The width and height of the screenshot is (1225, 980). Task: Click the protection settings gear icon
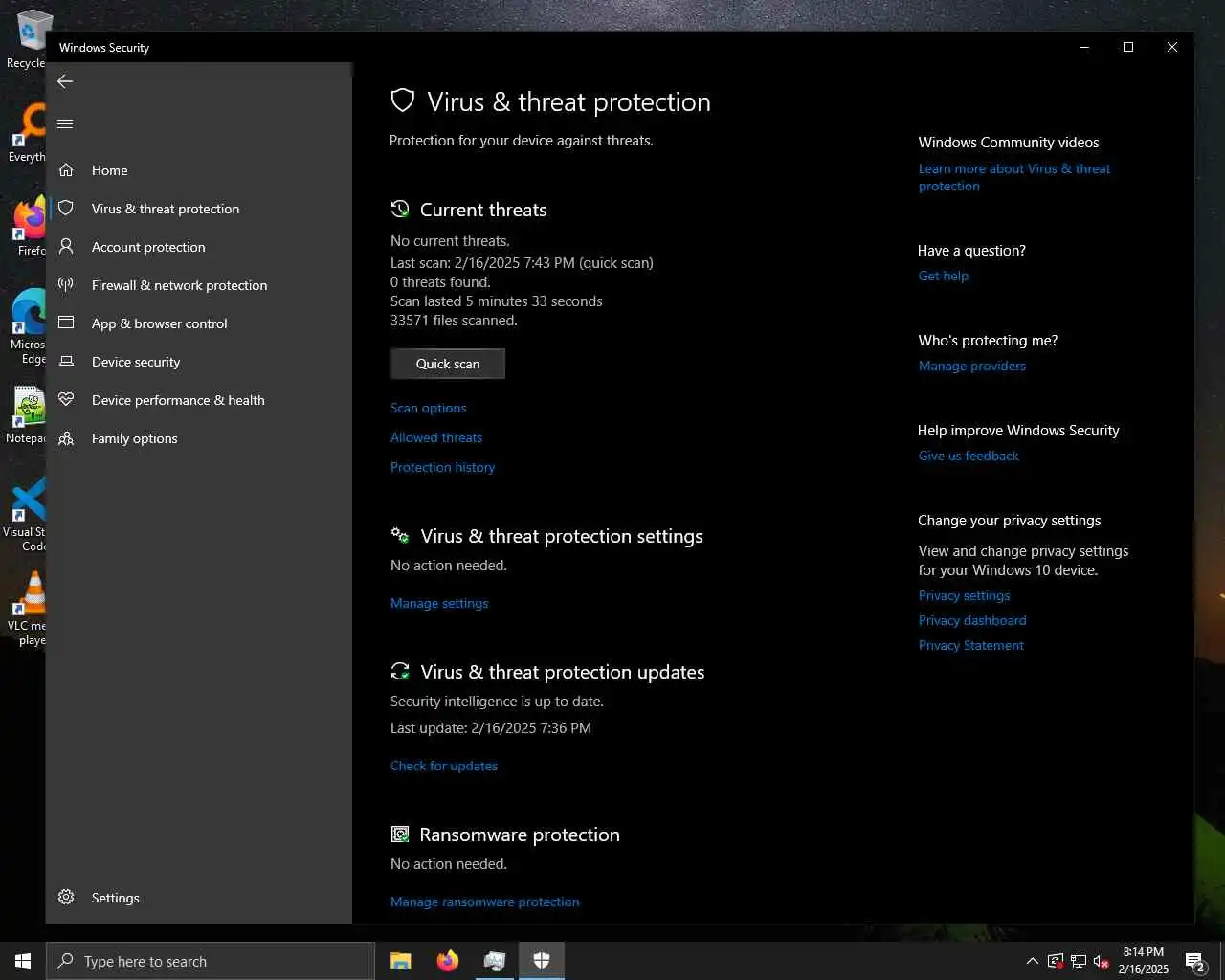click(400, 536)
